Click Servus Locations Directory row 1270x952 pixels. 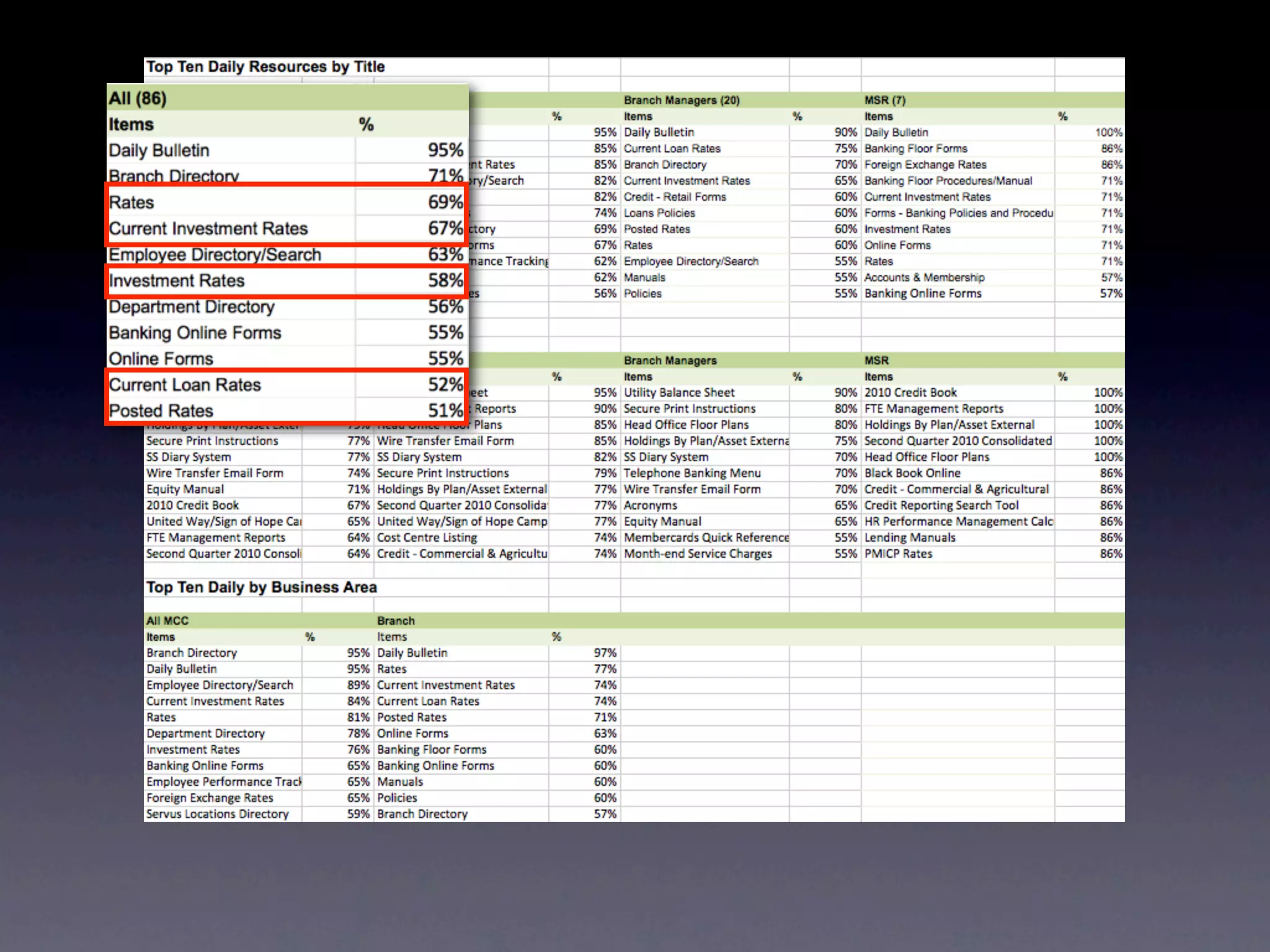pyautogui.click(x=218, y=814)
